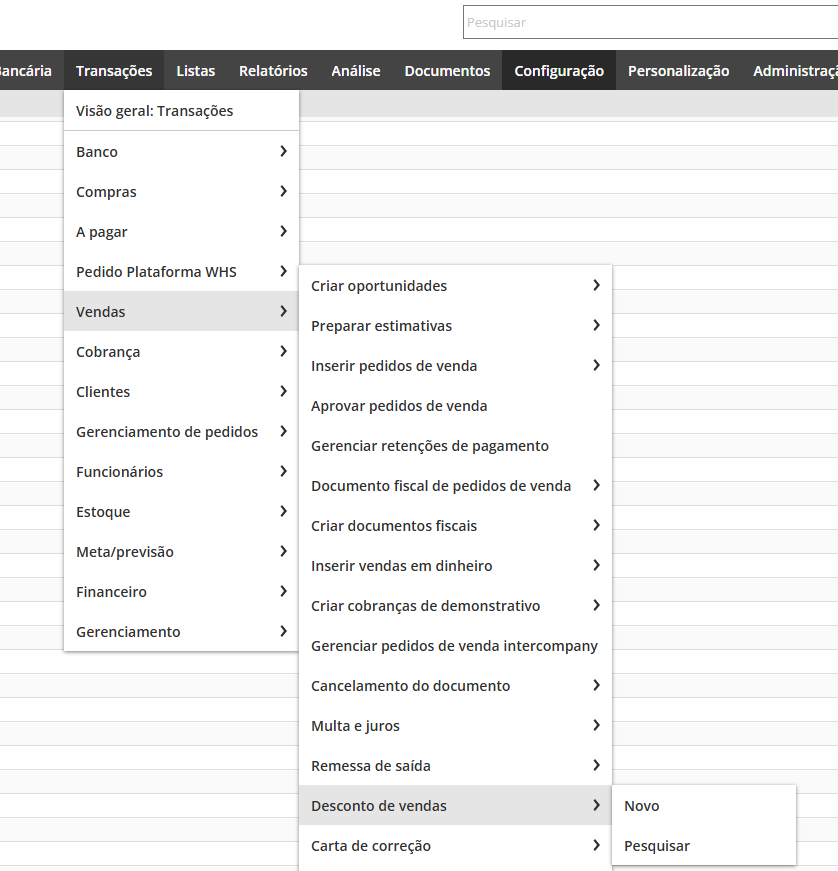Click the arrow beside Criar oportunidades
This screenshot has width=838, height=871.
596,286
